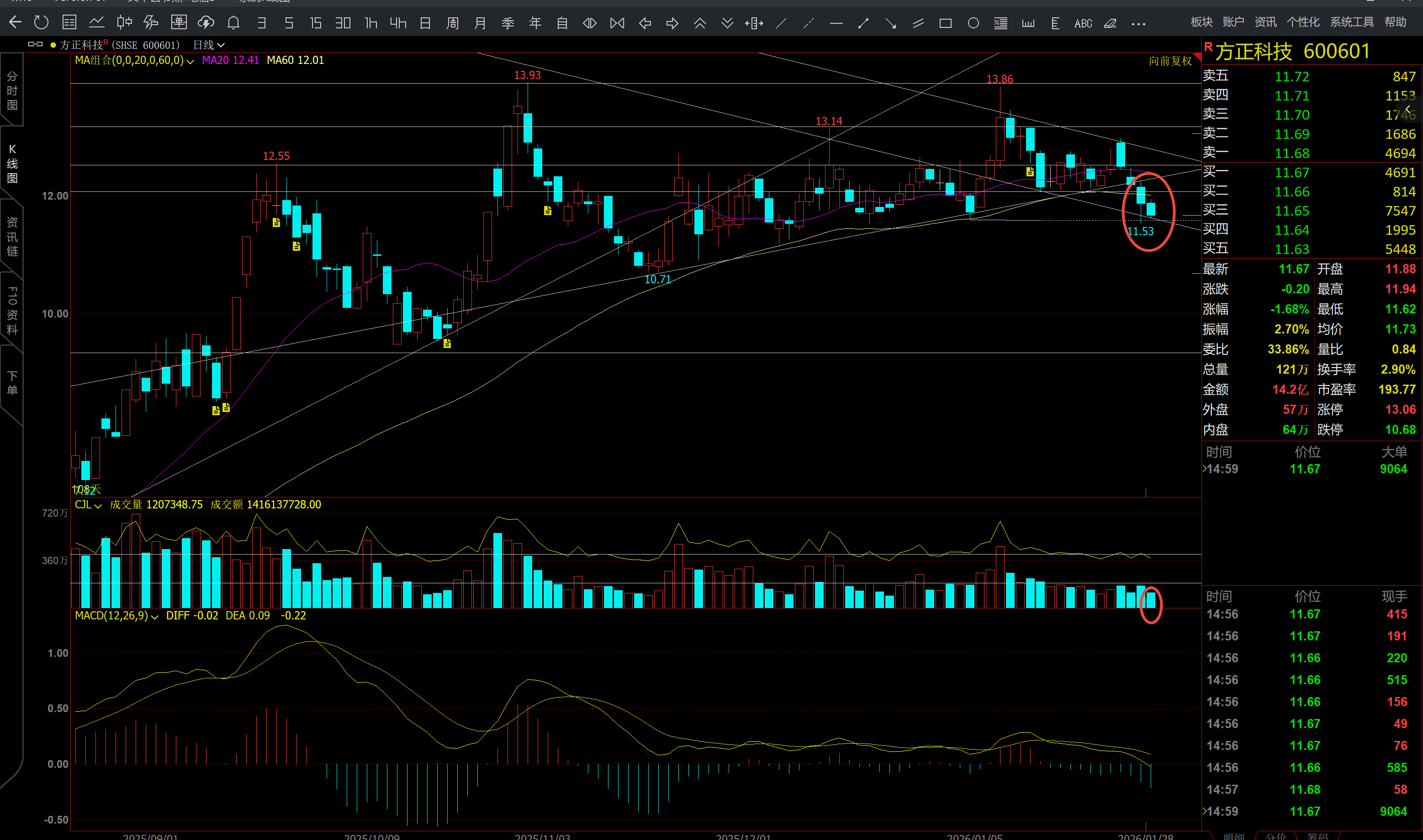This screenshot has height=840, width=1423.
Task: Select the parallel lines drawing tool
Action: [x=918, y=23]
